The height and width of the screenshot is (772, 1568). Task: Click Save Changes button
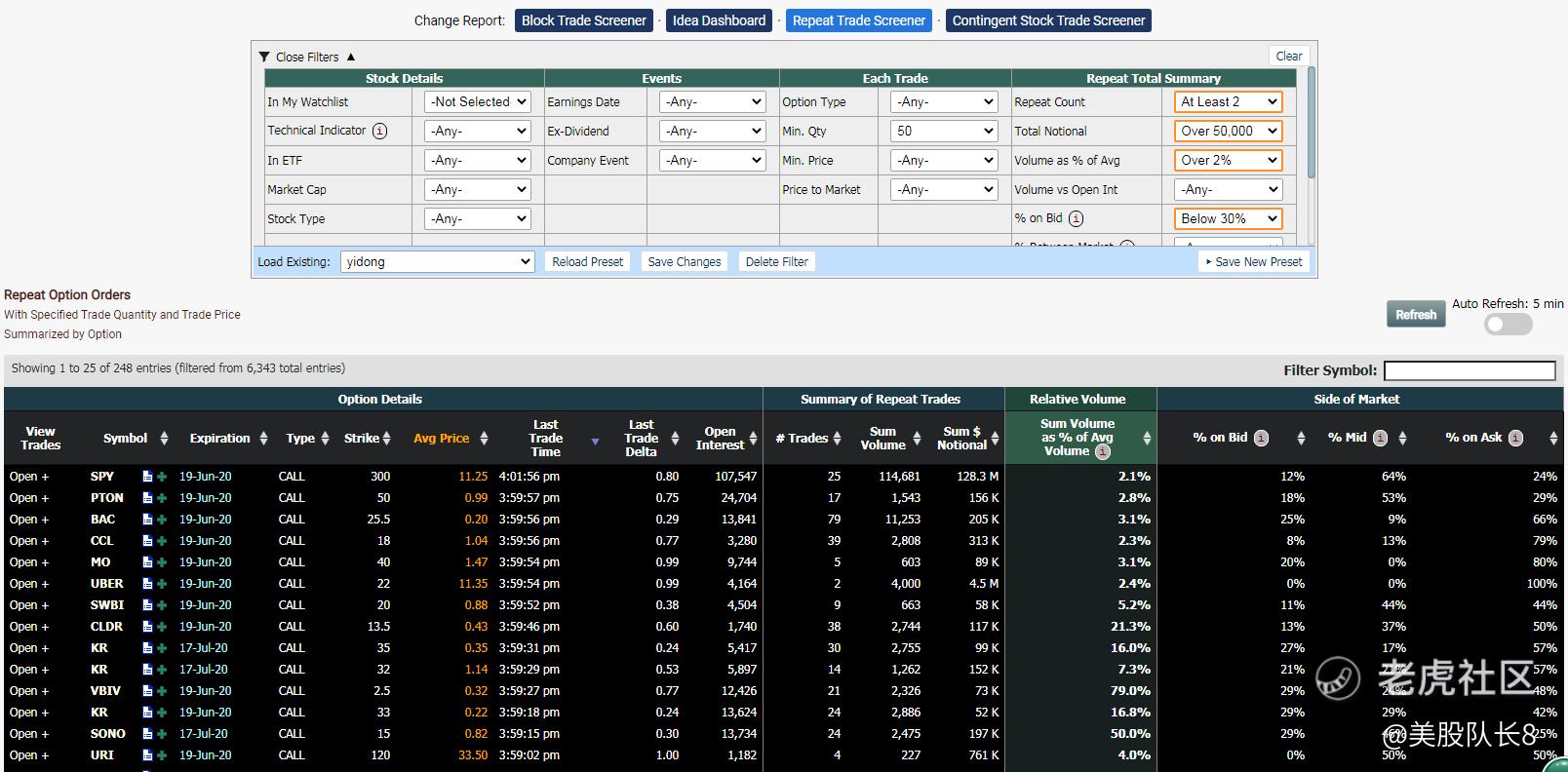pos(685,261)
